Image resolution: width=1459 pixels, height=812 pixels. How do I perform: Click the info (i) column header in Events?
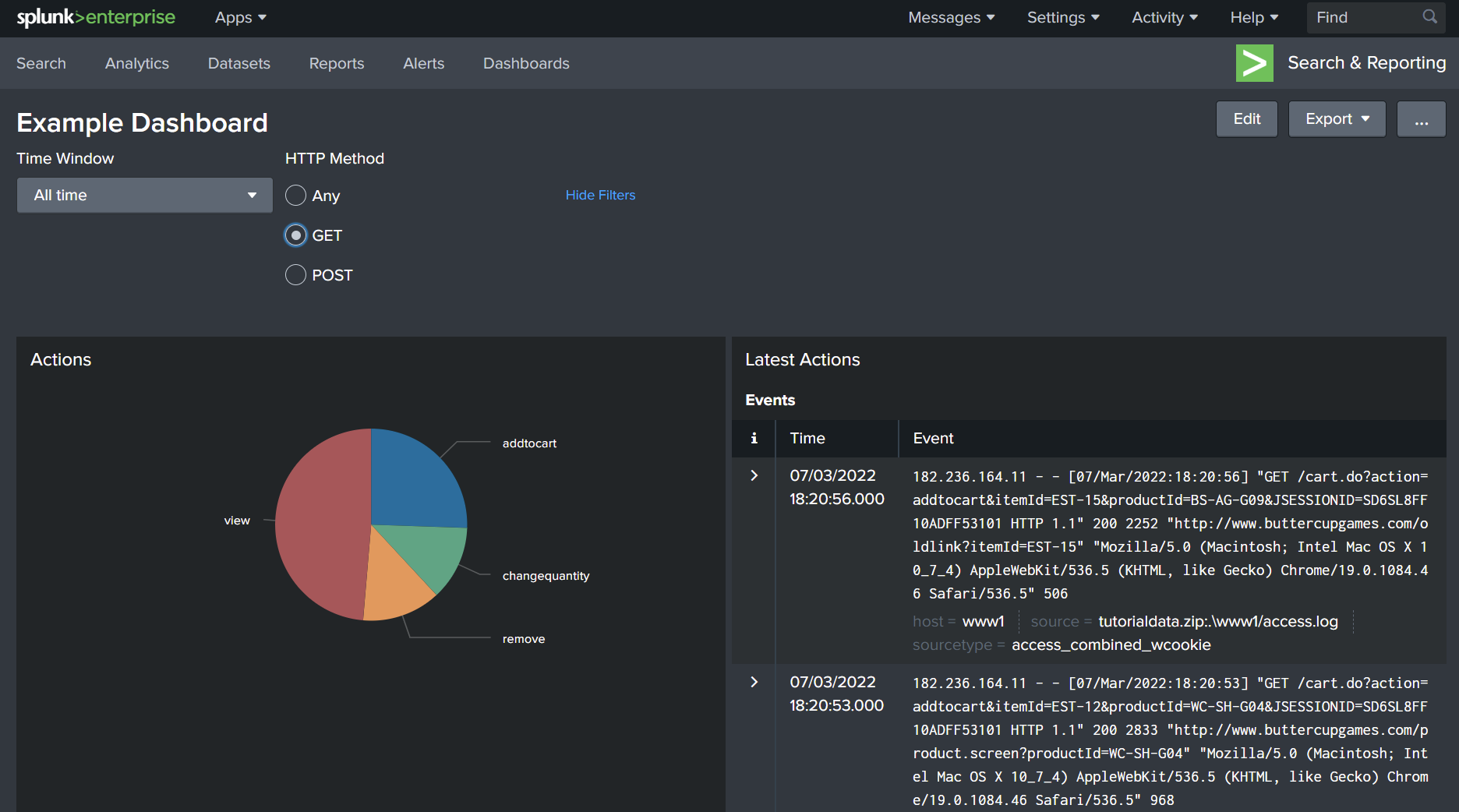(x=753, y=438)
